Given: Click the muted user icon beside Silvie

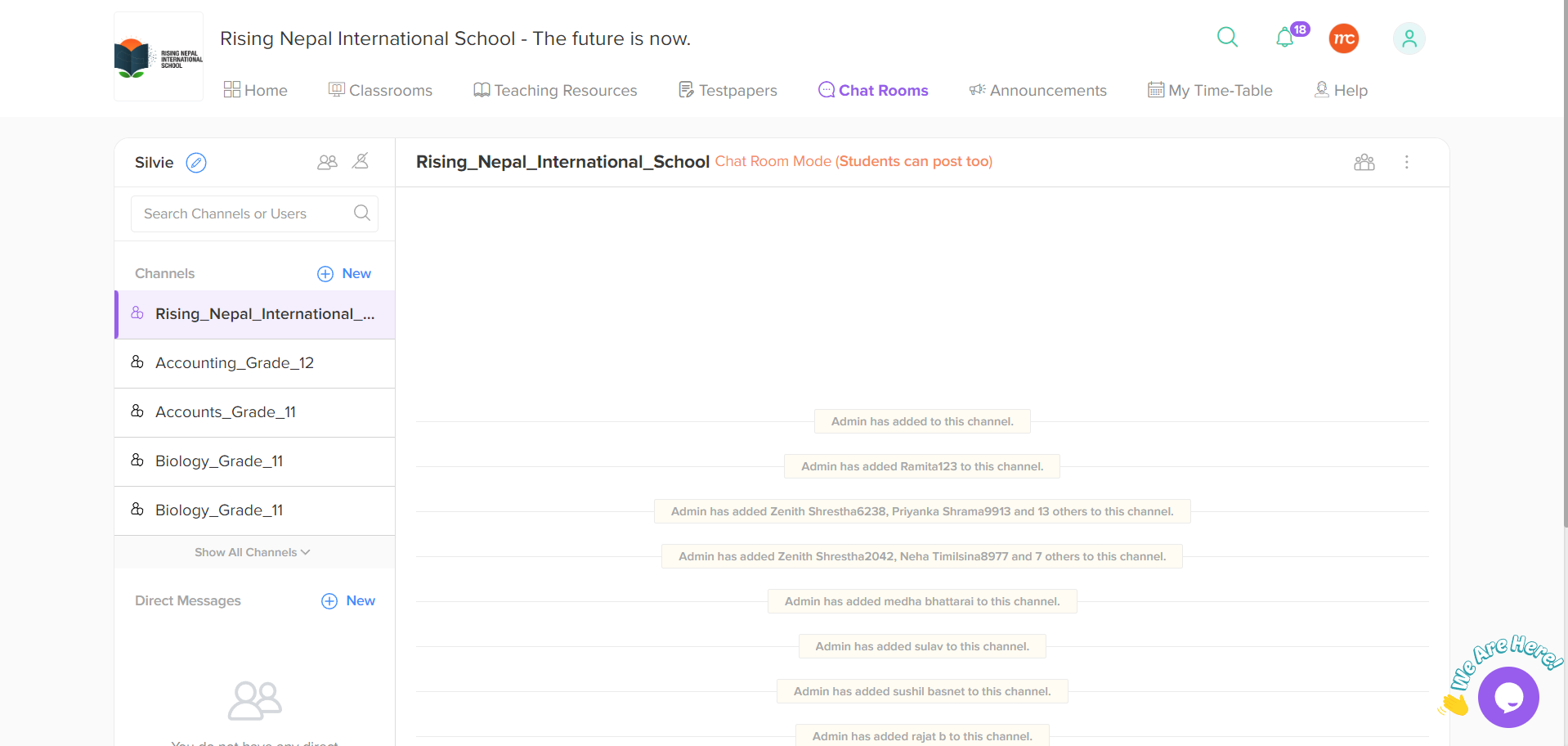Looking at the screenshot, I should pyautogui.click(x=361, y=161).
